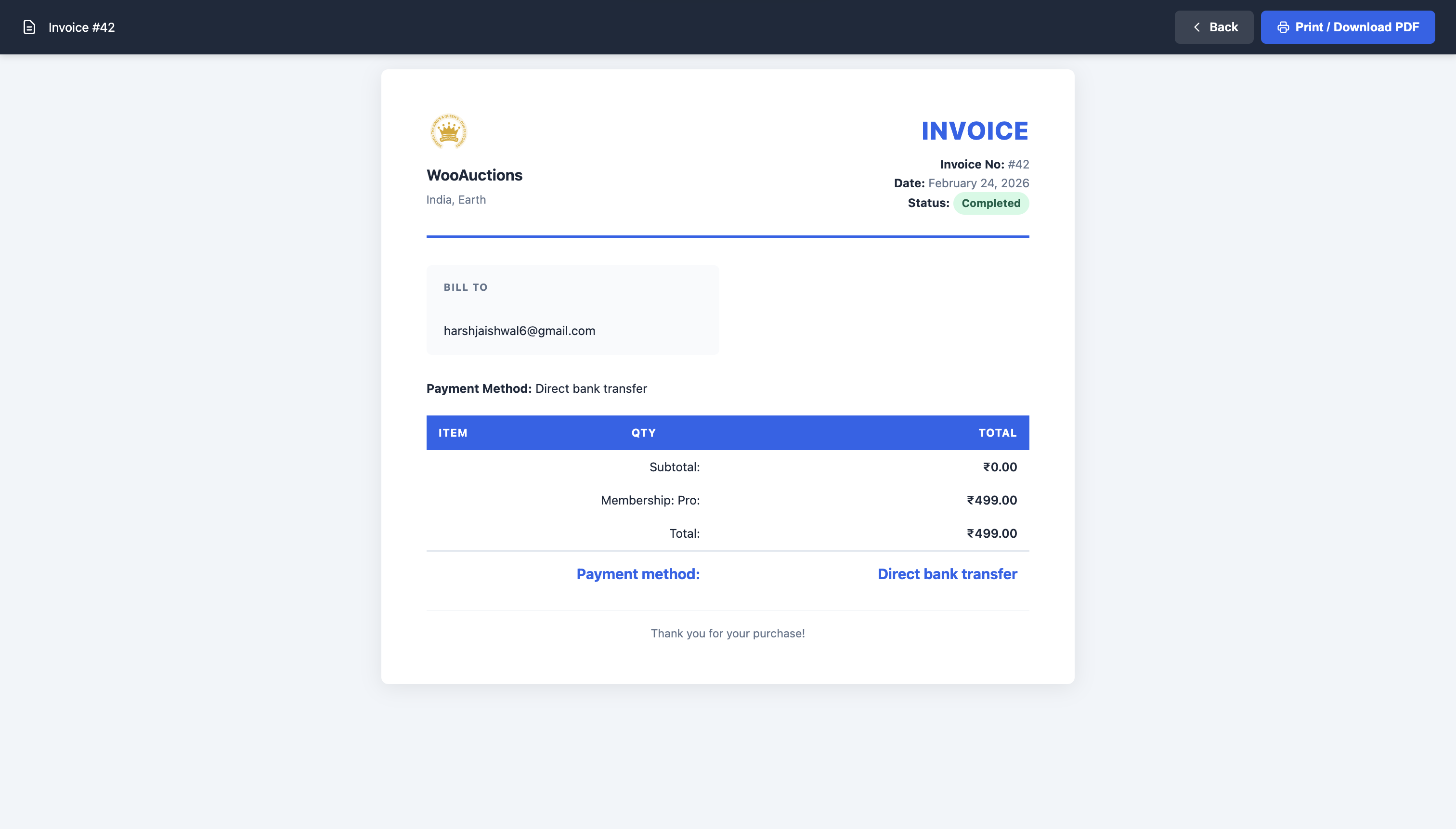
Task: Select the BILL TO section box
Action: click(x=572, y=309)
